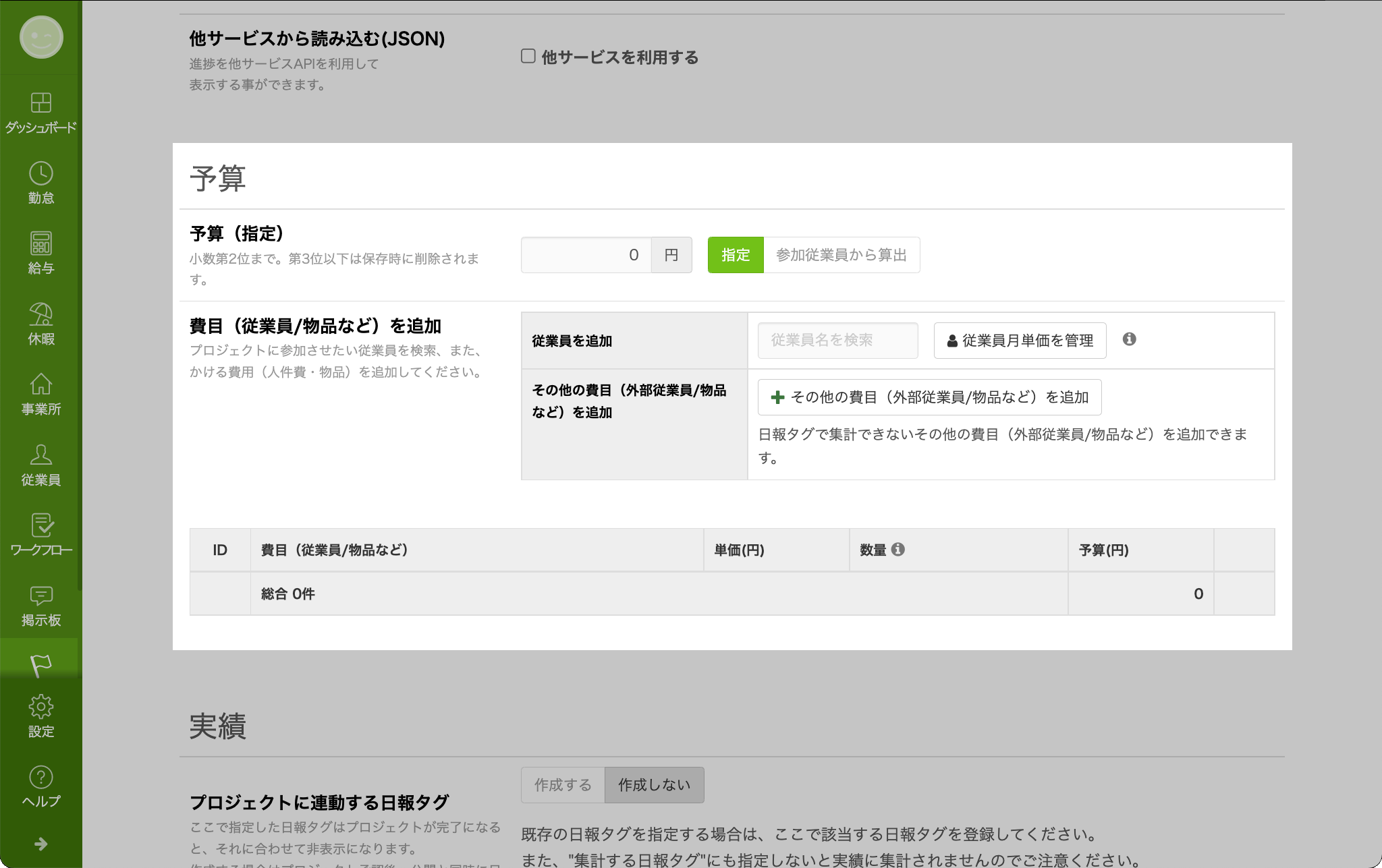Open the leave (休暇) umbrella icon
1382x868 pixels.
[x=40, y=323]
